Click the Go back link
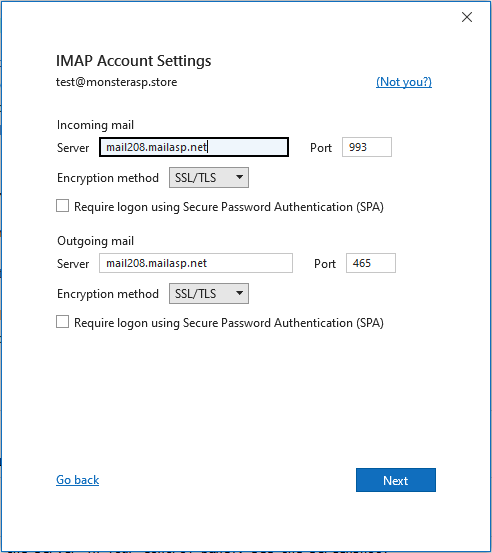The image size is (492, 553). (78, 480)
